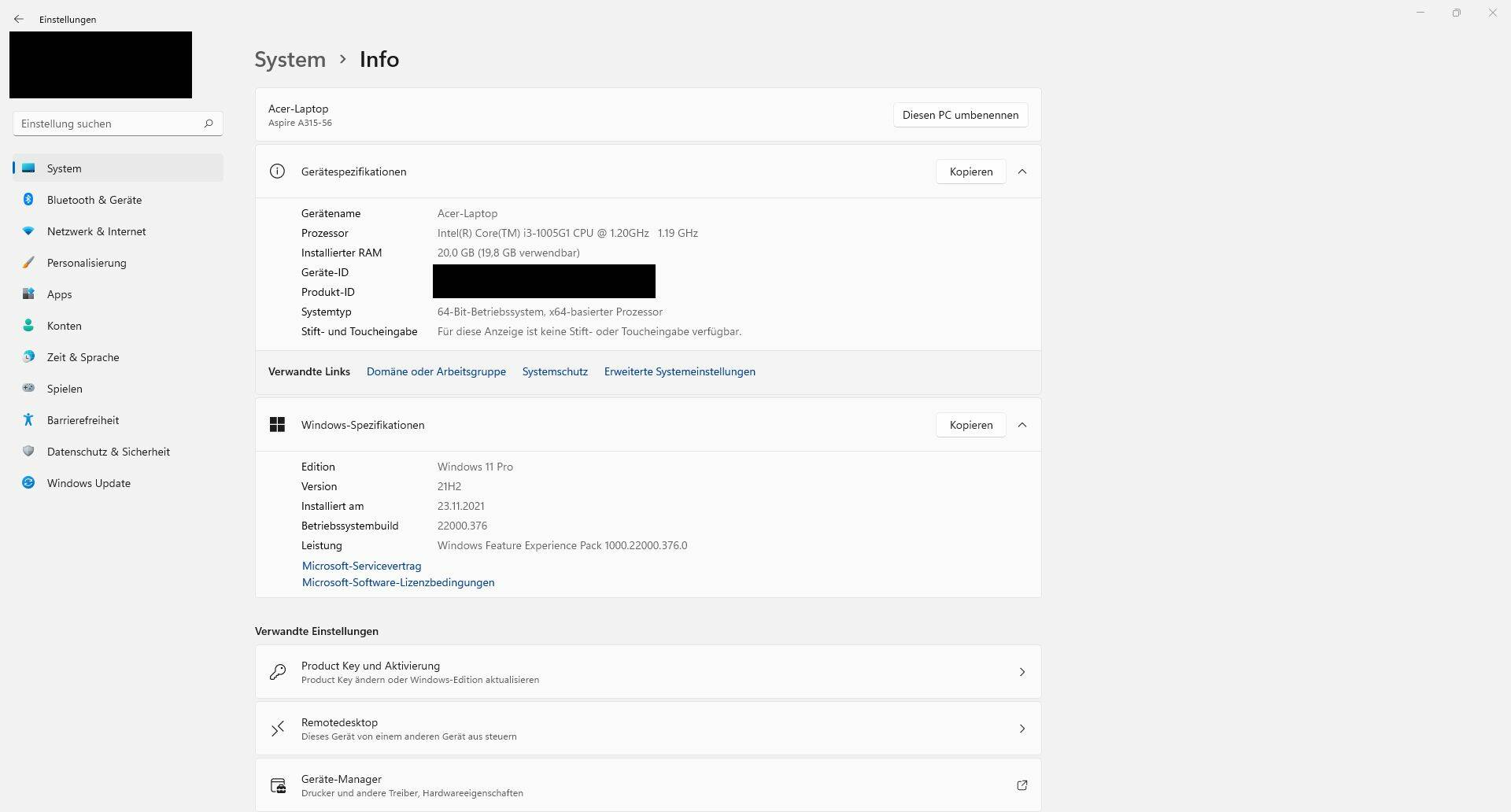The image size is (1511, 812).
Task: Click the search magnifier icon
Action: (209, 124)
